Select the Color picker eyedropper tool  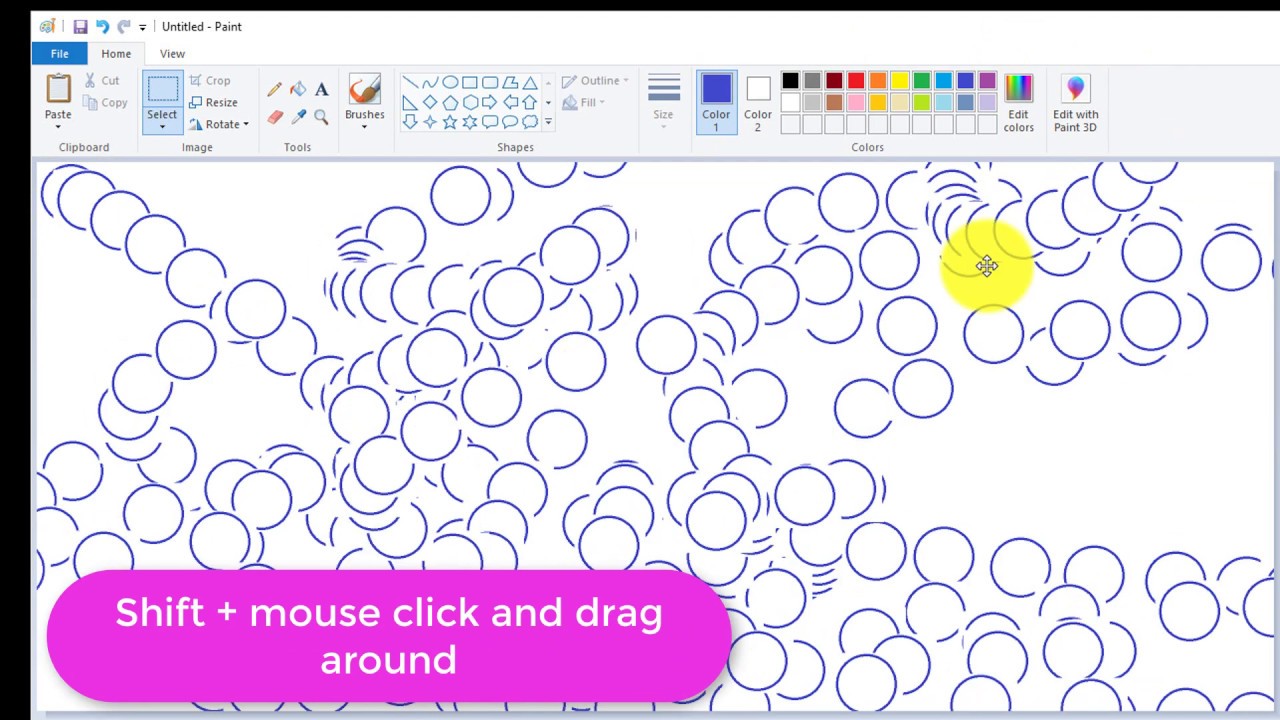[x=298, y=117]
